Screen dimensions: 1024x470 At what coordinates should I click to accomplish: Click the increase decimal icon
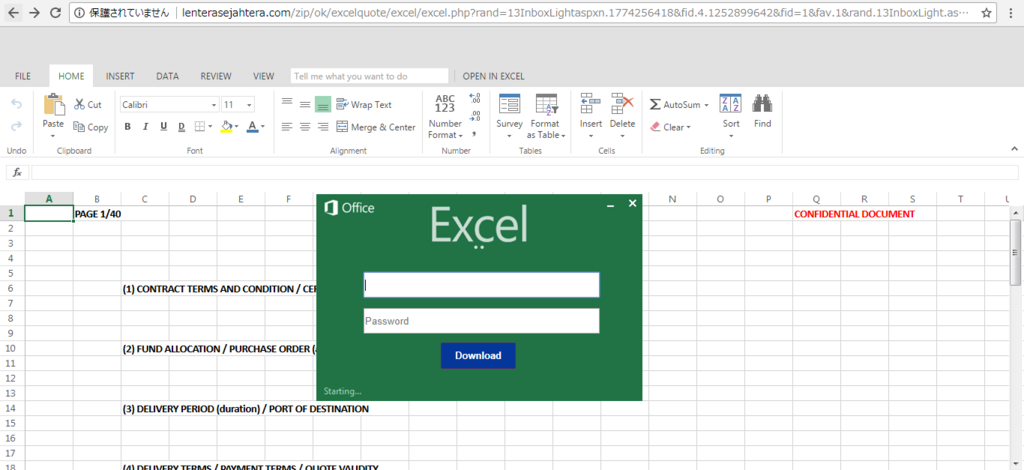475,98
